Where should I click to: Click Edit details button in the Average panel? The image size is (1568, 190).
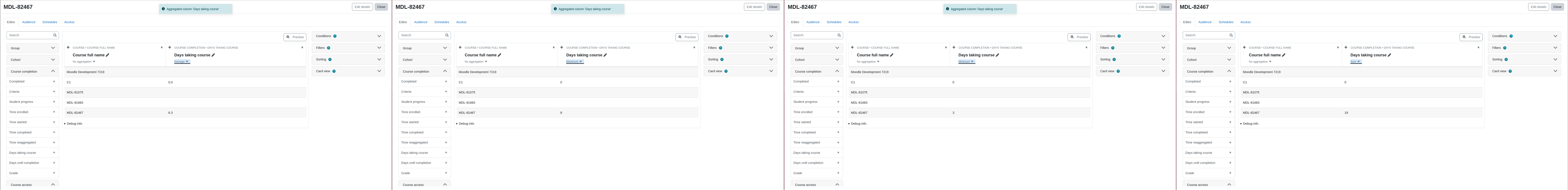[x=362, y=7]
